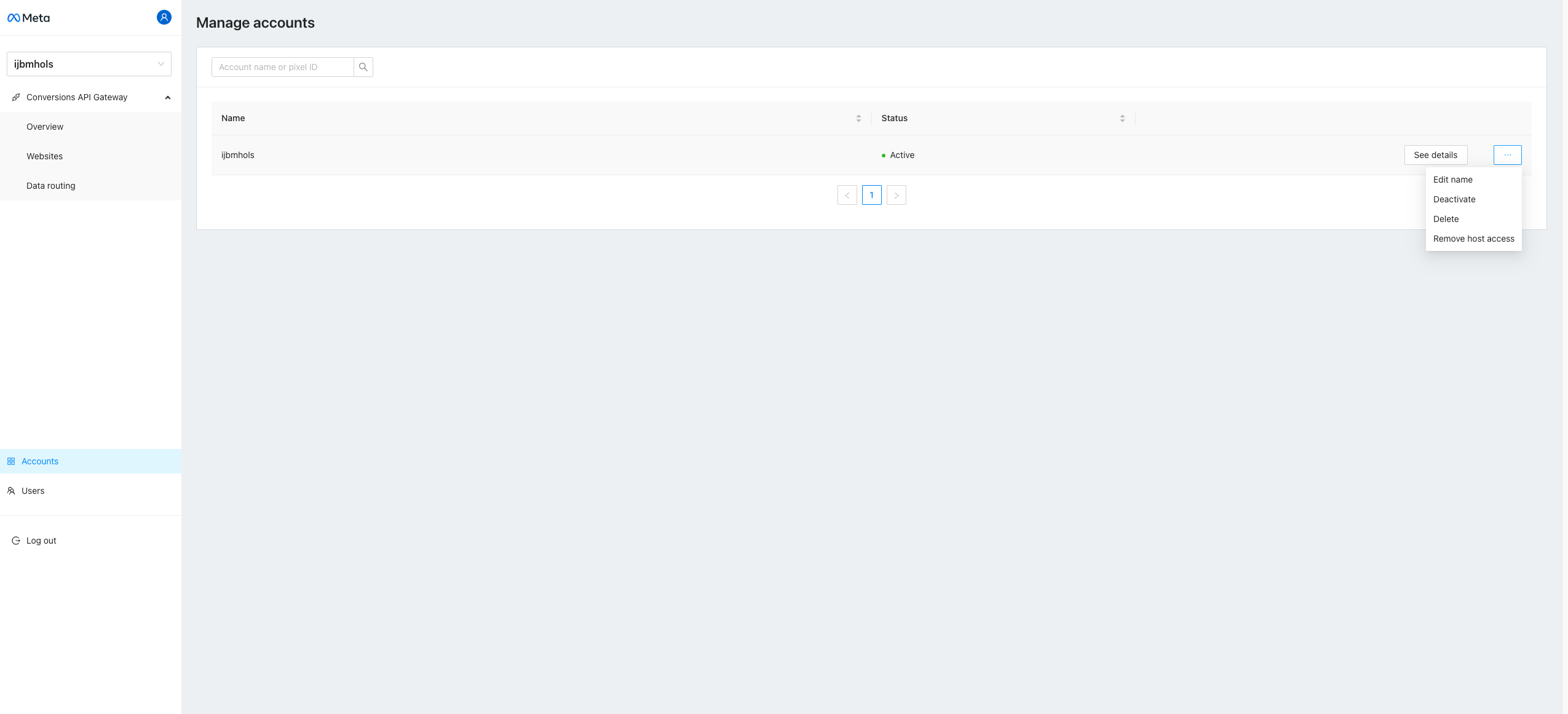Click the account name or pixel ID input field
1568x714 pixels.
coord(283,67)
